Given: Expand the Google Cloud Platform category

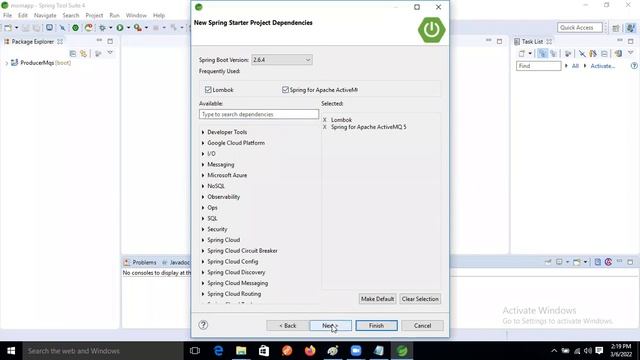Looking at the screenshot, I should 203,143.
